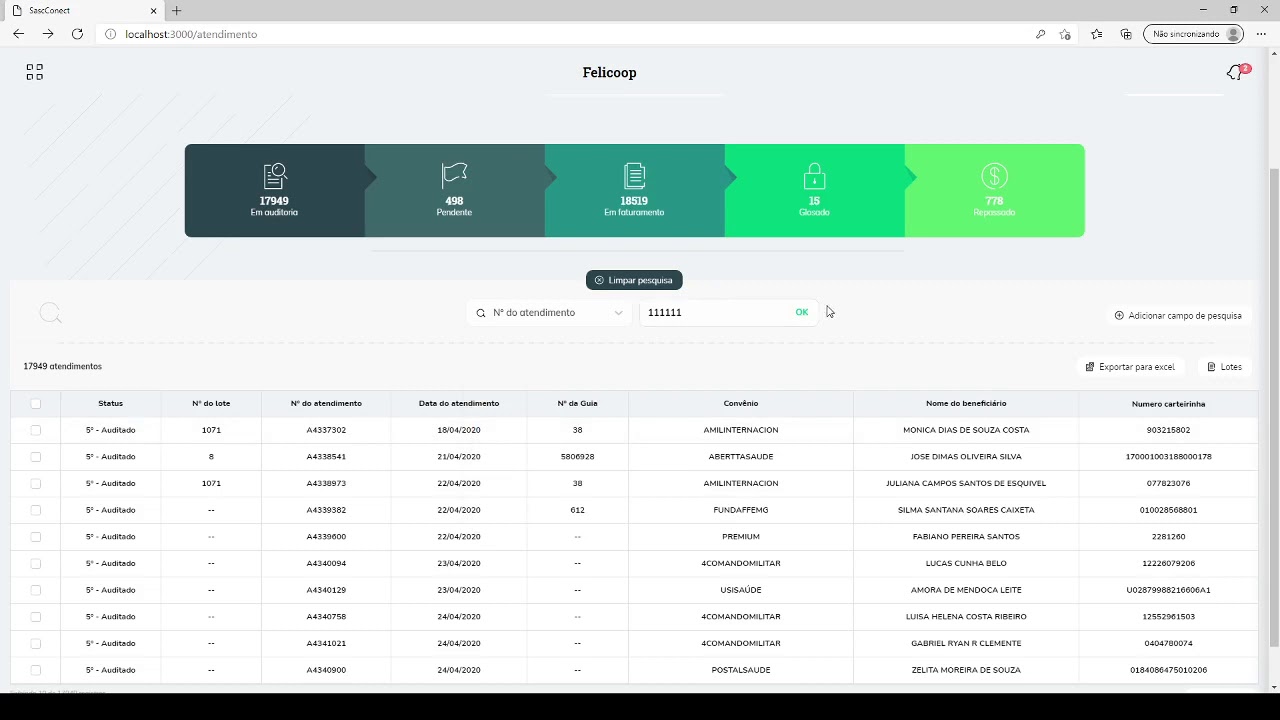
Task: Click the Numero carteirinha column header
Action: coord(1168,404)
